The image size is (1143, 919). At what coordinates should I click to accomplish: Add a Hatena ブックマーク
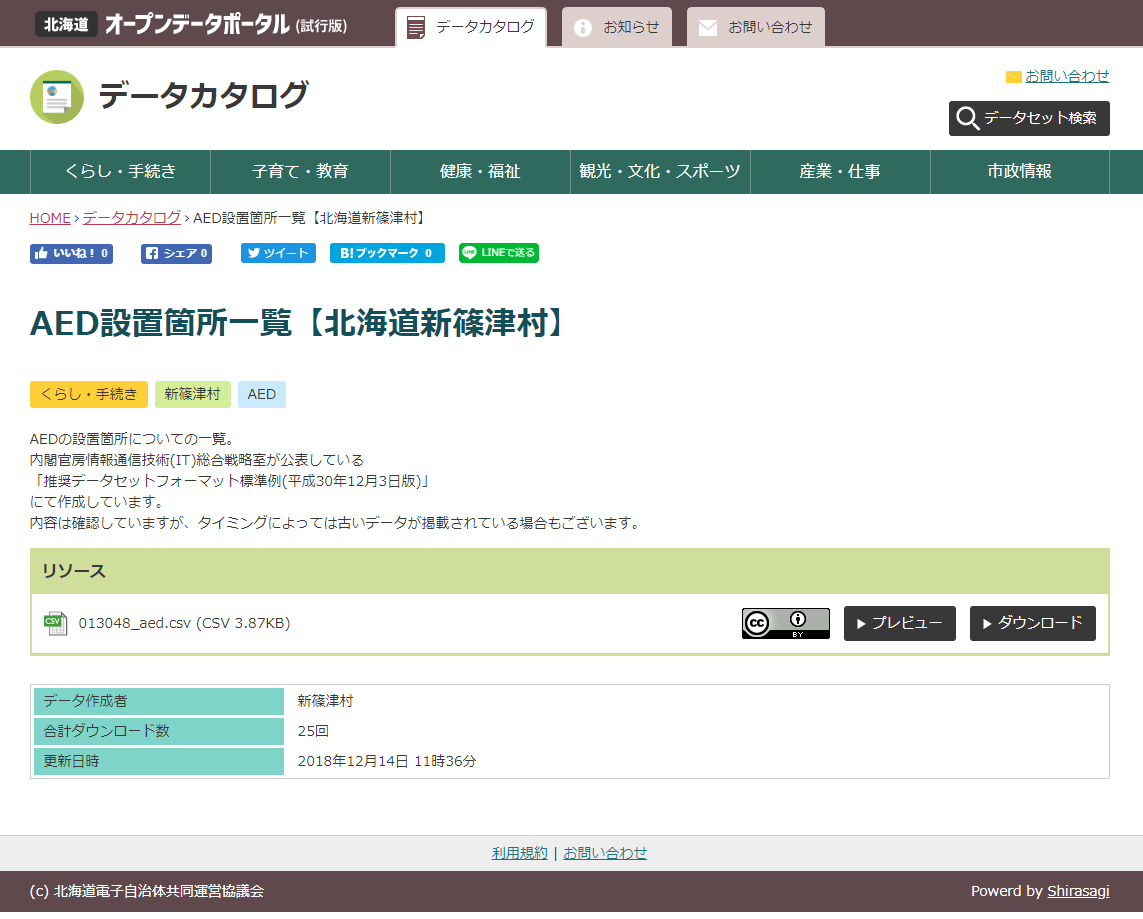386,254
